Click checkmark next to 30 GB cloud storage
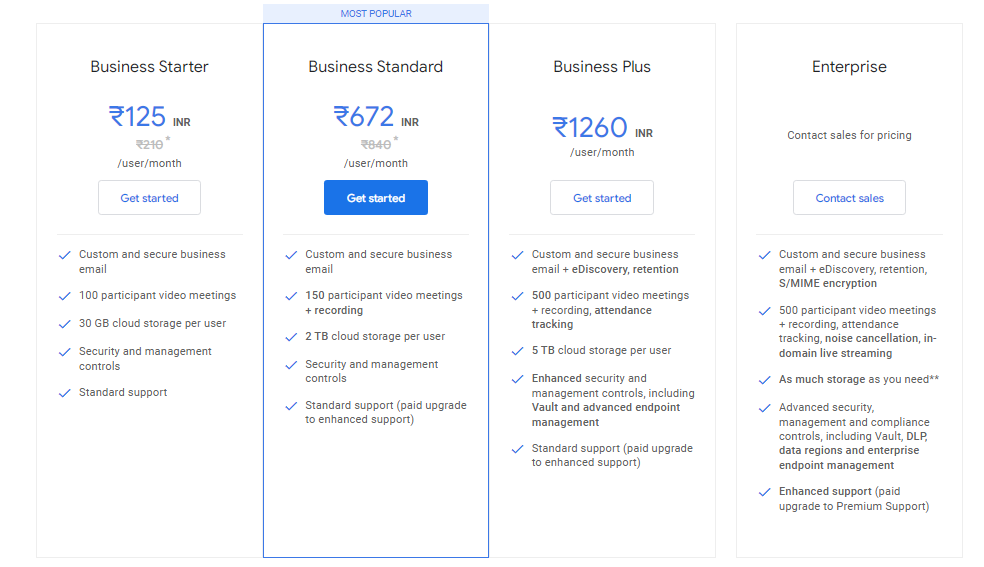Image resolution: width=984 pixels, height=567 pixels. 65,324
